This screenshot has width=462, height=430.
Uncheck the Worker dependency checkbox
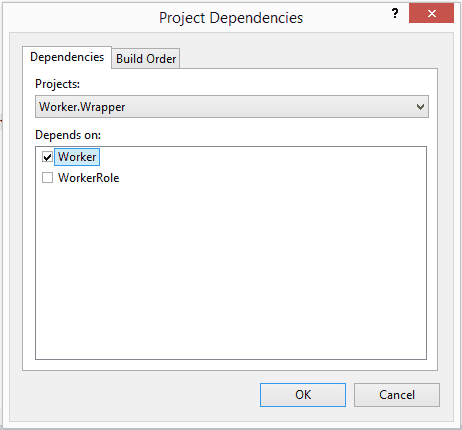(47, 157)
